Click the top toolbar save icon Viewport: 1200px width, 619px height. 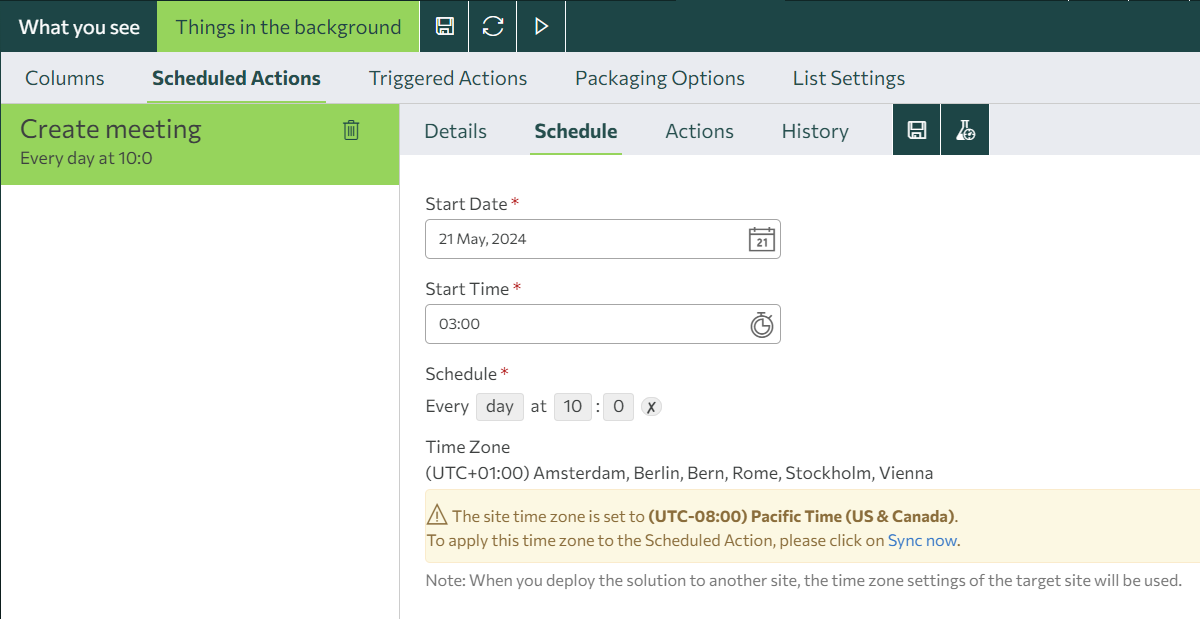445,26
